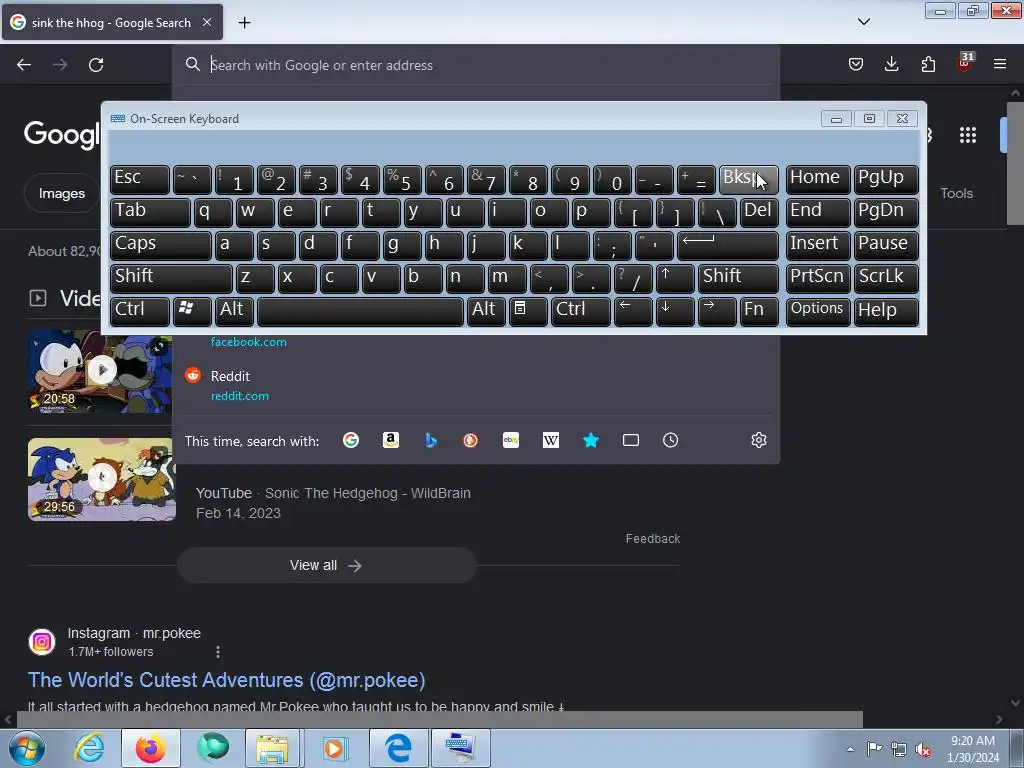Screen dimensions: 1024x768
Task: Search this time with Bing
Action: (x=430, y=440)
